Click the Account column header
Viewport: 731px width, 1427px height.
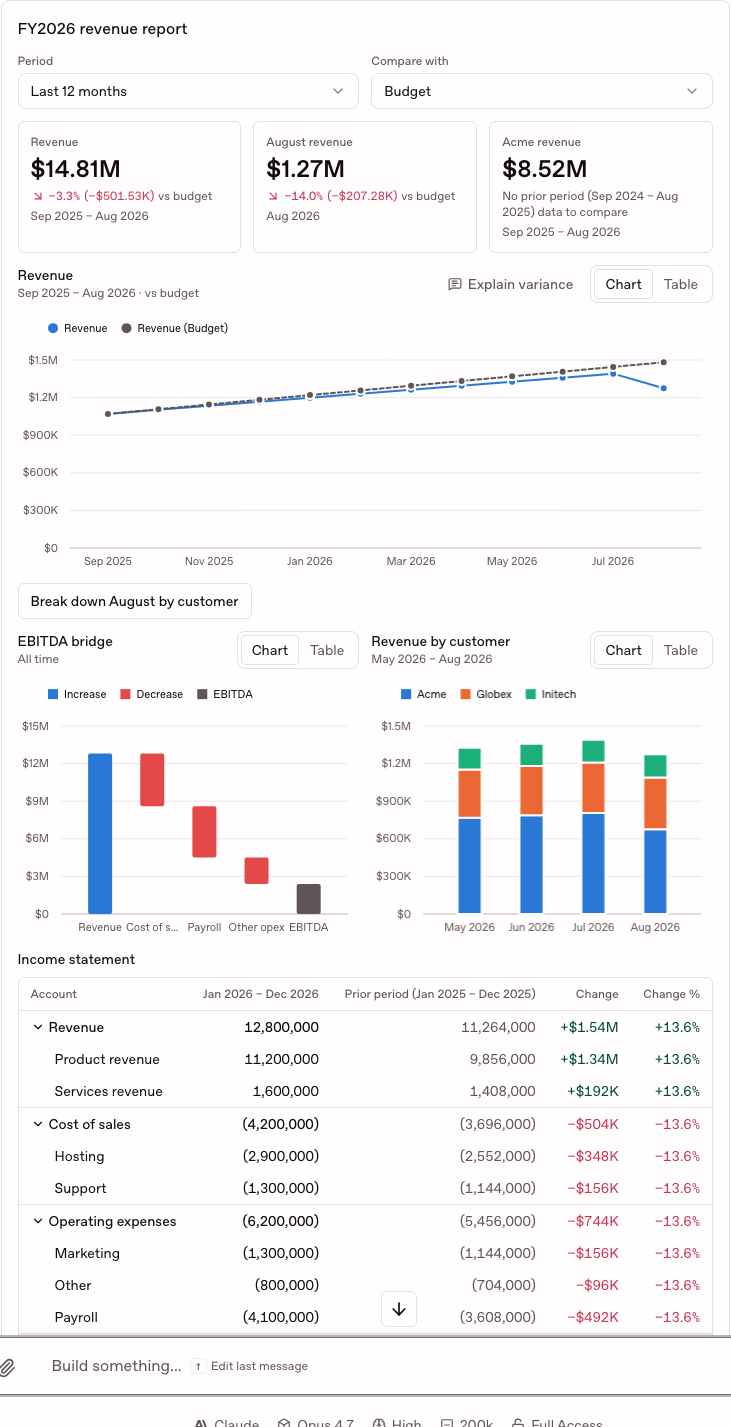click(54, 994)
